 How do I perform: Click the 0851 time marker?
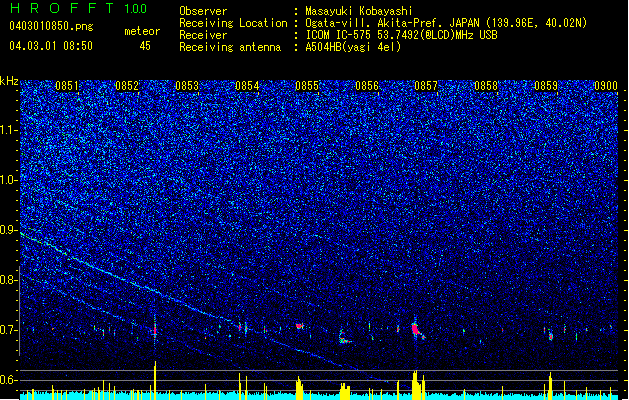click(67, 86)
